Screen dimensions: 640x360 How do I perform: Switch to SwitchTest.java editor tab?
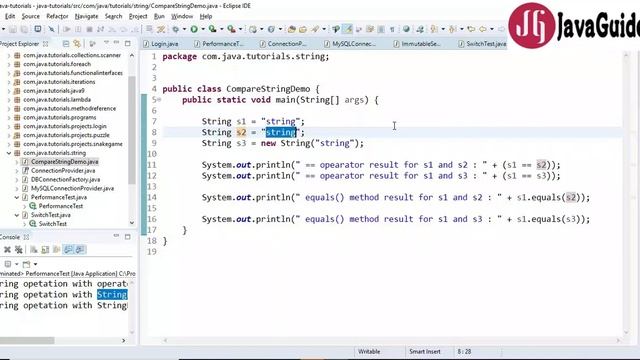pyautogui.click(x=482, y=44)
